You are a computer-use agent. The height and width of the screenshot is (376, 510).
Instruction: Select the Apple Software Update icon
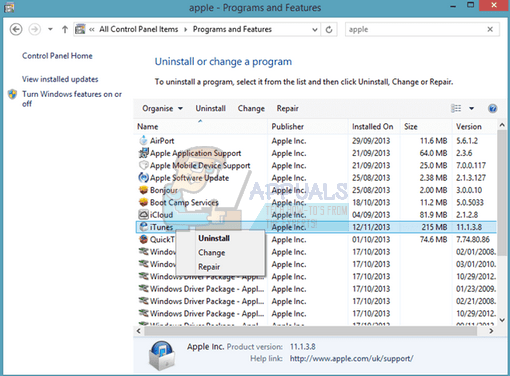143,177
